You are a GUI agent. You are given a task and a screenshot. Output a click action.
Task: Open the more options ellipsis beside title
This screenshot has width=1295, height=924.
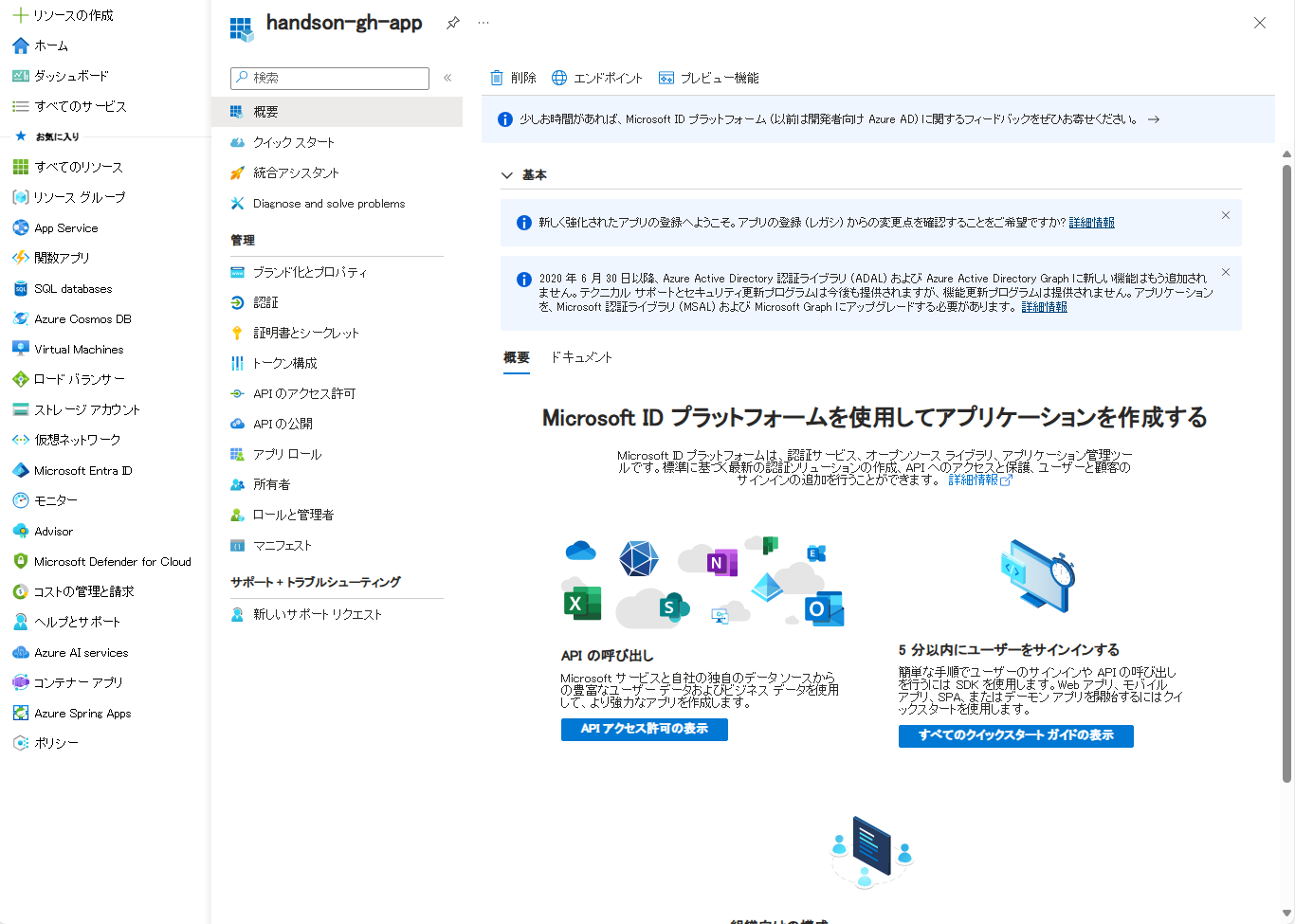pos(483,23)
